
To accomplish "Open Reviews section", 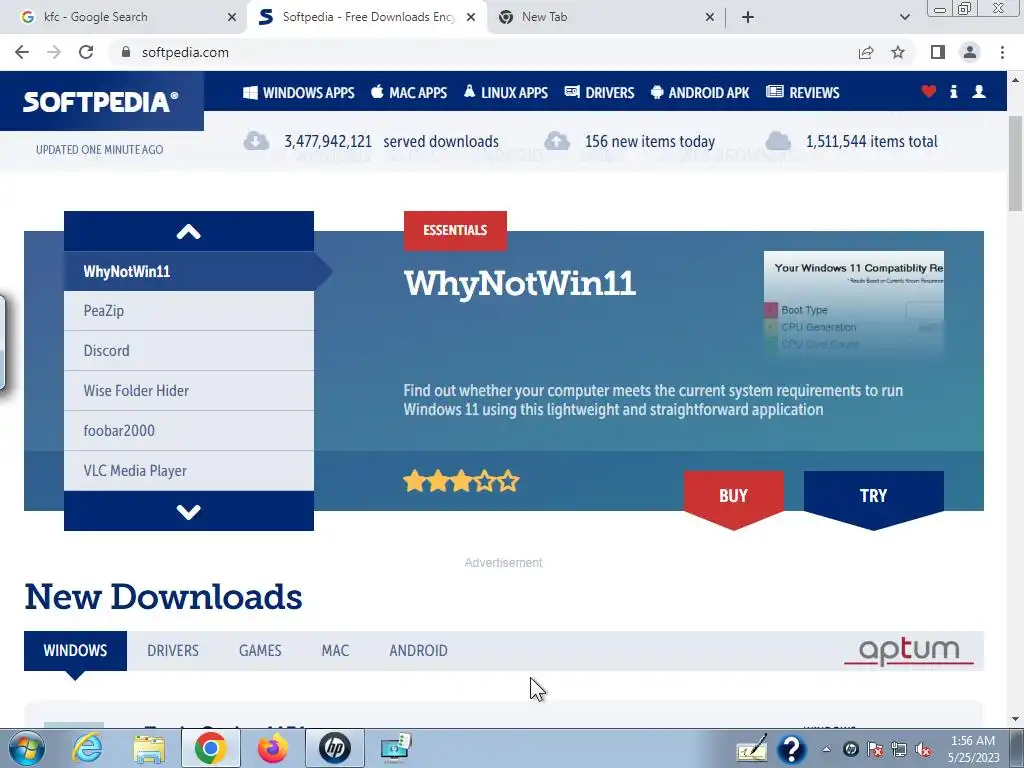I will pyautogui.click(x=803, y=93).
